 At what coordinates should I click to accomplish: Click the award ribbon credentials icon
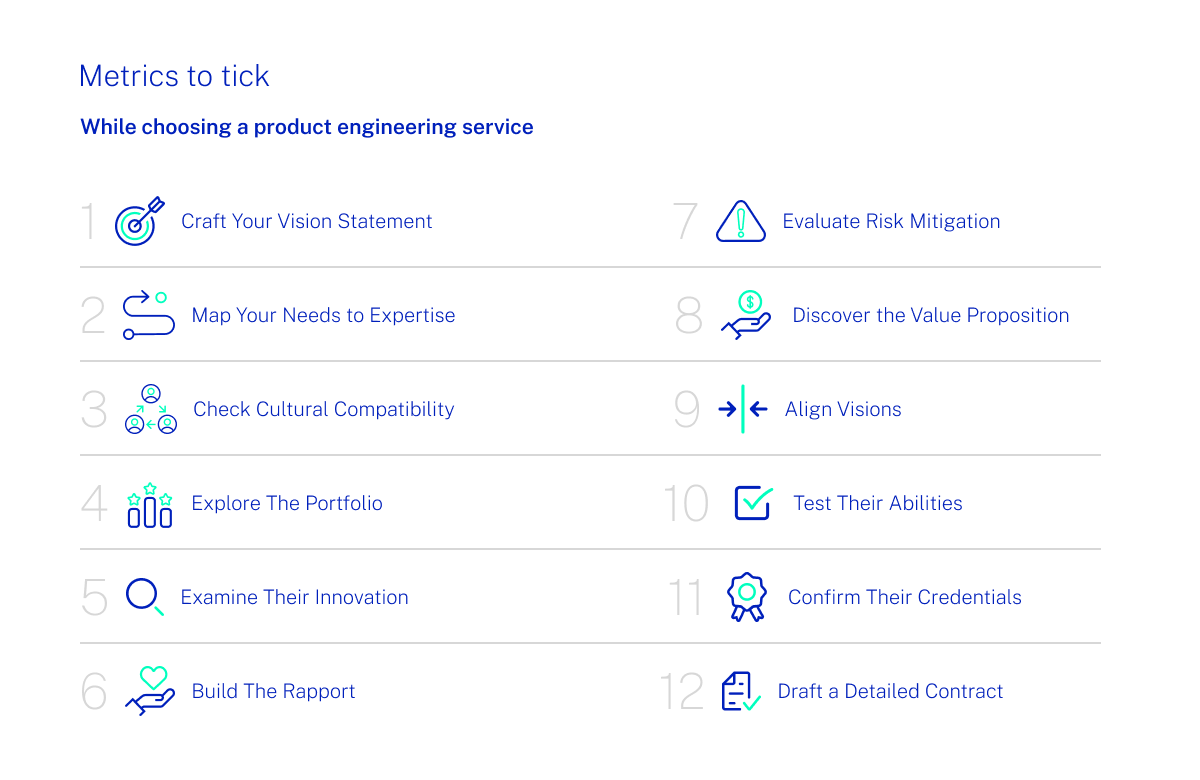[x=746, y=597]
